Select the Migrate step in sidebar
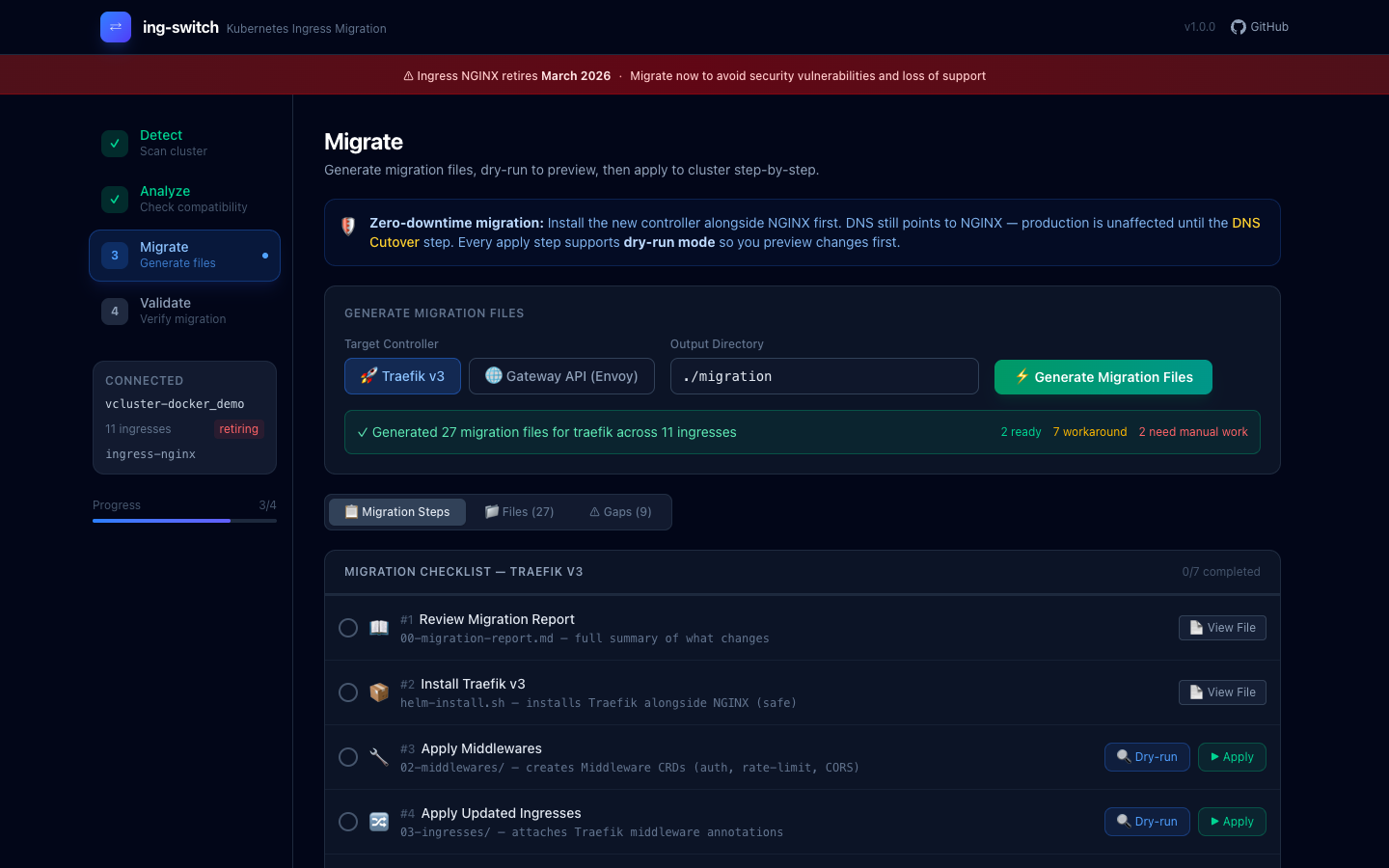 [184, 256]
